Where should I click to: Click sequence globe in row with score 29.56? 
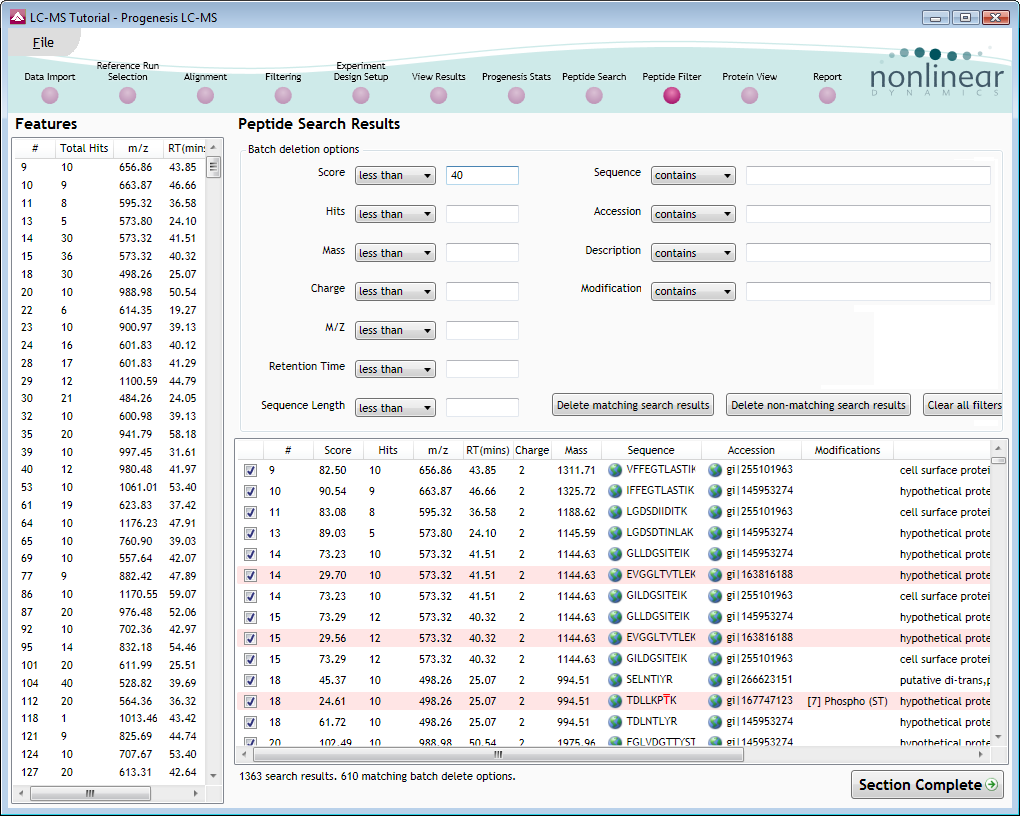click(x=615, y=638)
